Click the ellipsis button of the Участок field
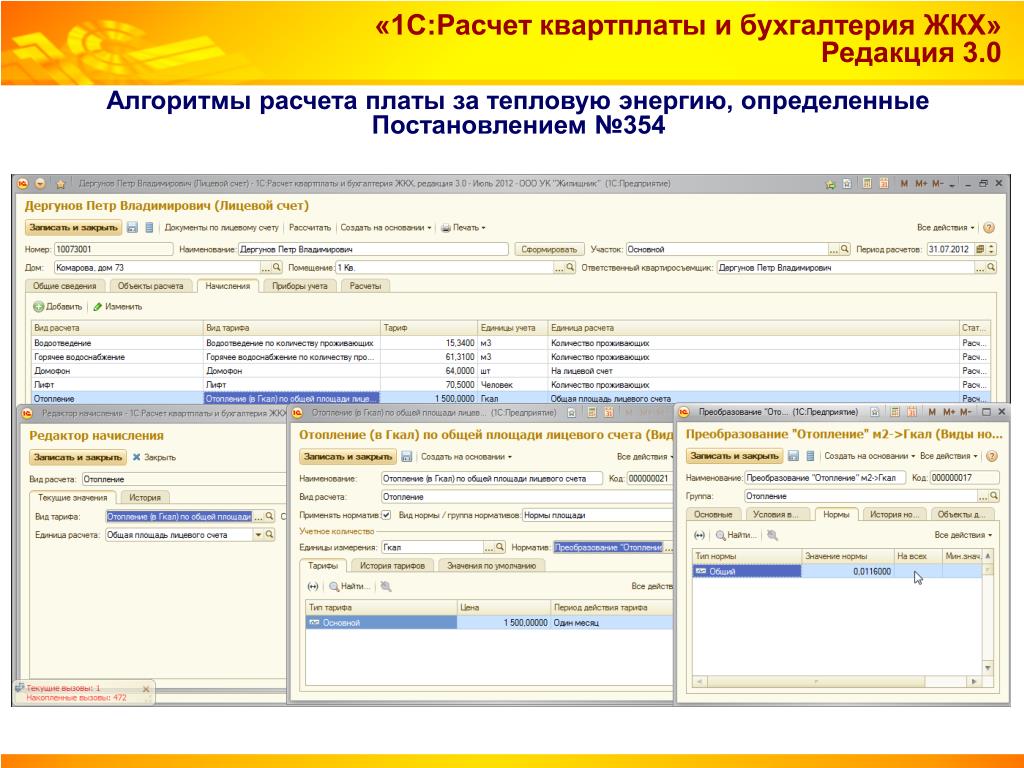This screenshot has width=1024, height=768. coord(833,249)
